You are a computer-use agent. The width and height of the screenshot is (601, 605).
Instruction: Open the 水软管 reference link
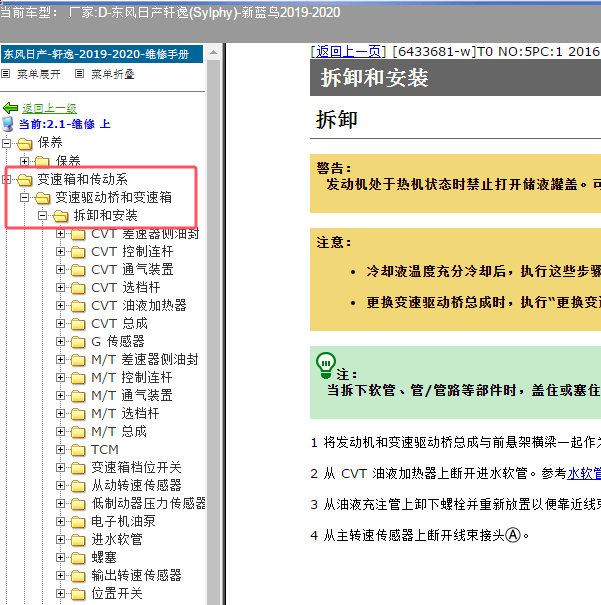point(584,473)
